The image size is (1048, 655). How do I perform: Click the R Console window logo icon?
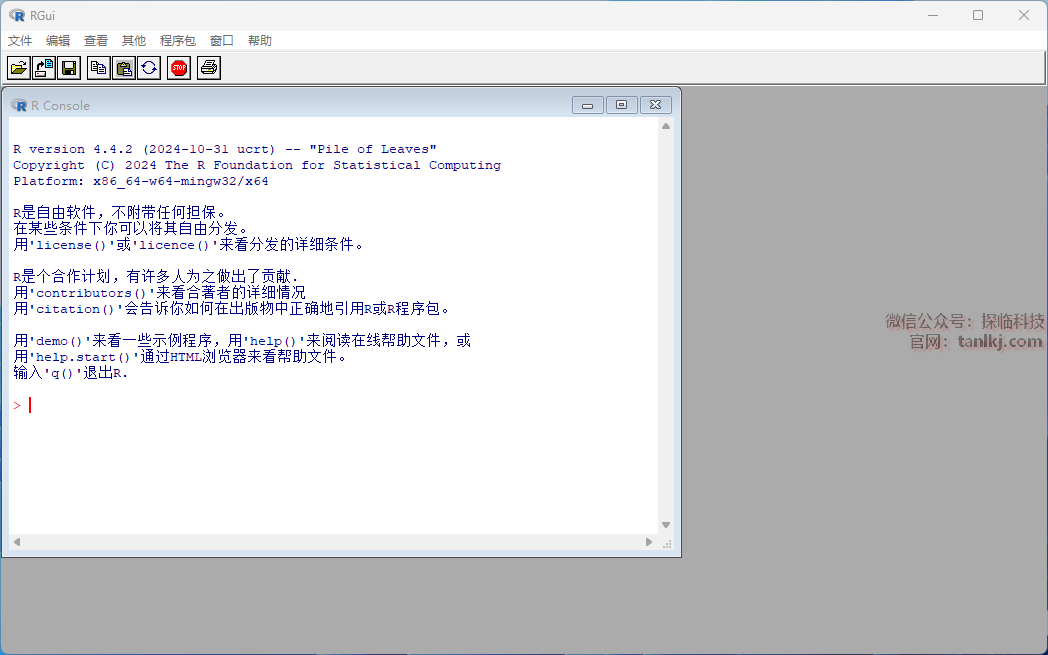coord(19,105)
